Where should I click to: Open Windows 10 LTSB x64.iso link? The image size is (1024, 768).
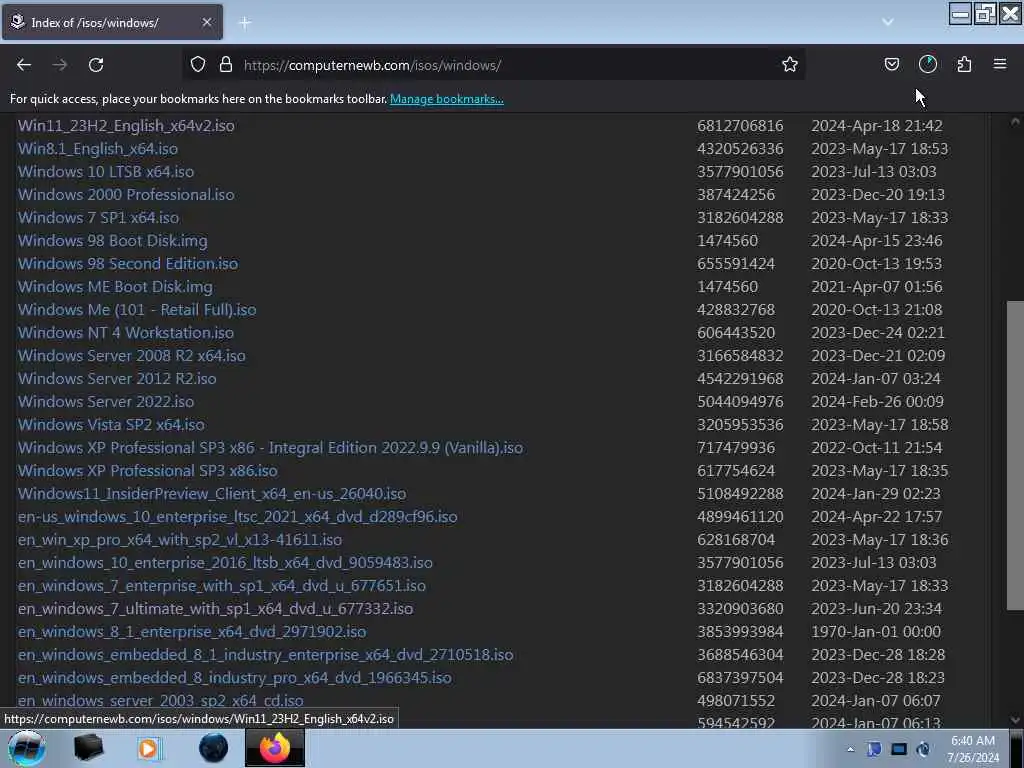[x=106, y=171]
